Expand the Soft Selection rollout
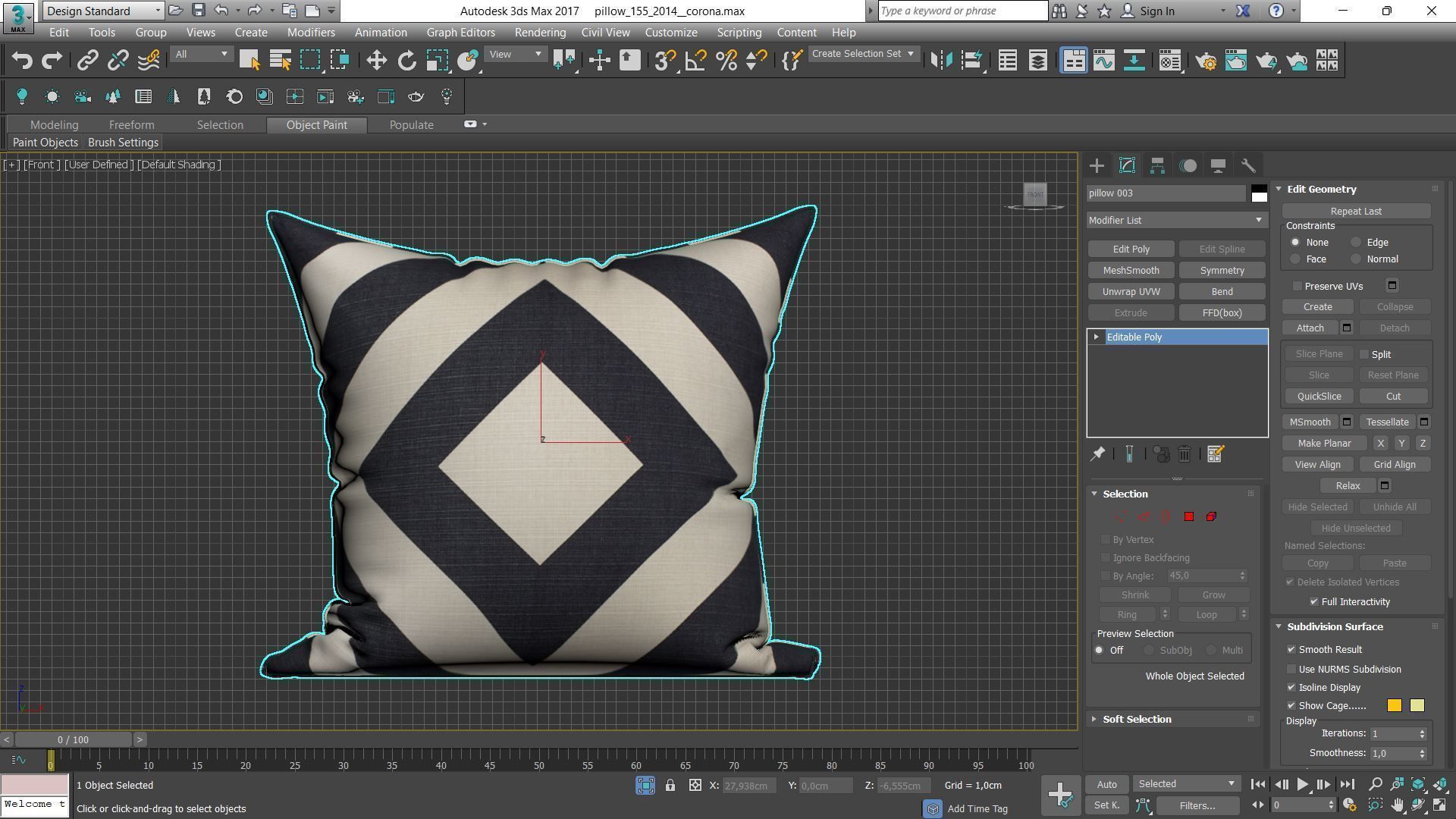 tap(1094, 719)
